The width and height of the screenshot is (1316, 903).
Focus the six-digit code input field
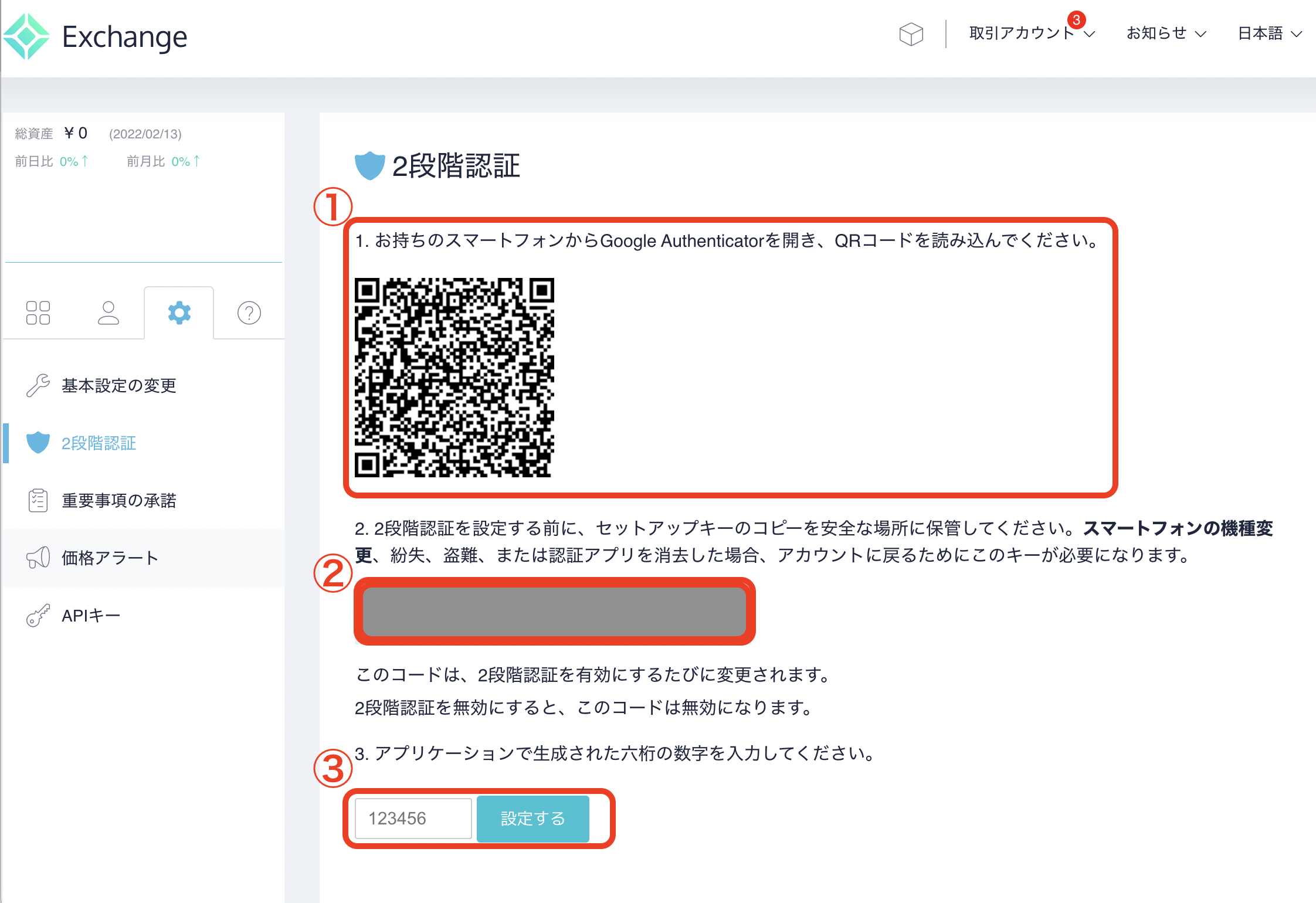point(413,819)
